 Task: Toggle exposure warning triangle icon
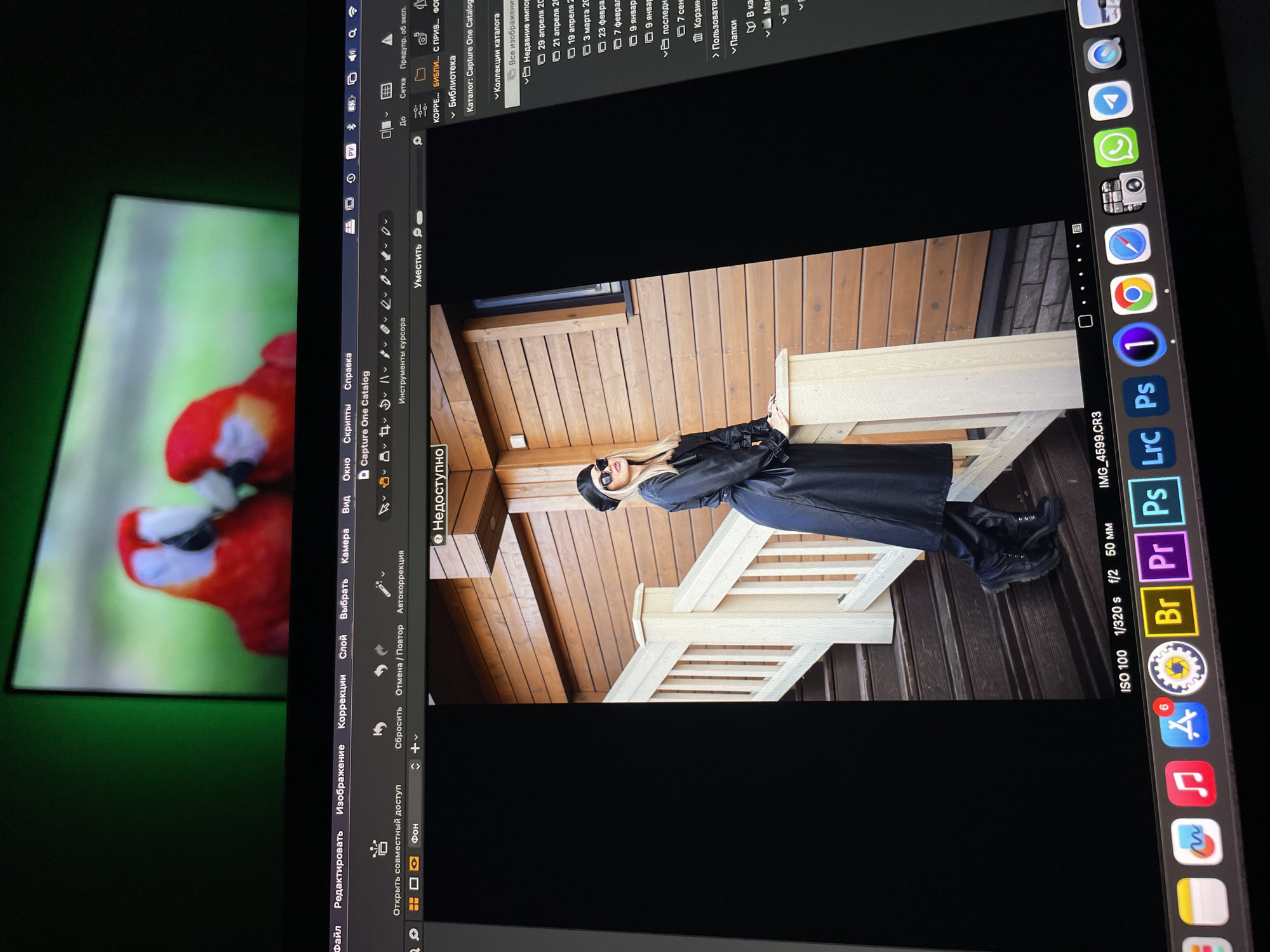[x=387, y=40]
